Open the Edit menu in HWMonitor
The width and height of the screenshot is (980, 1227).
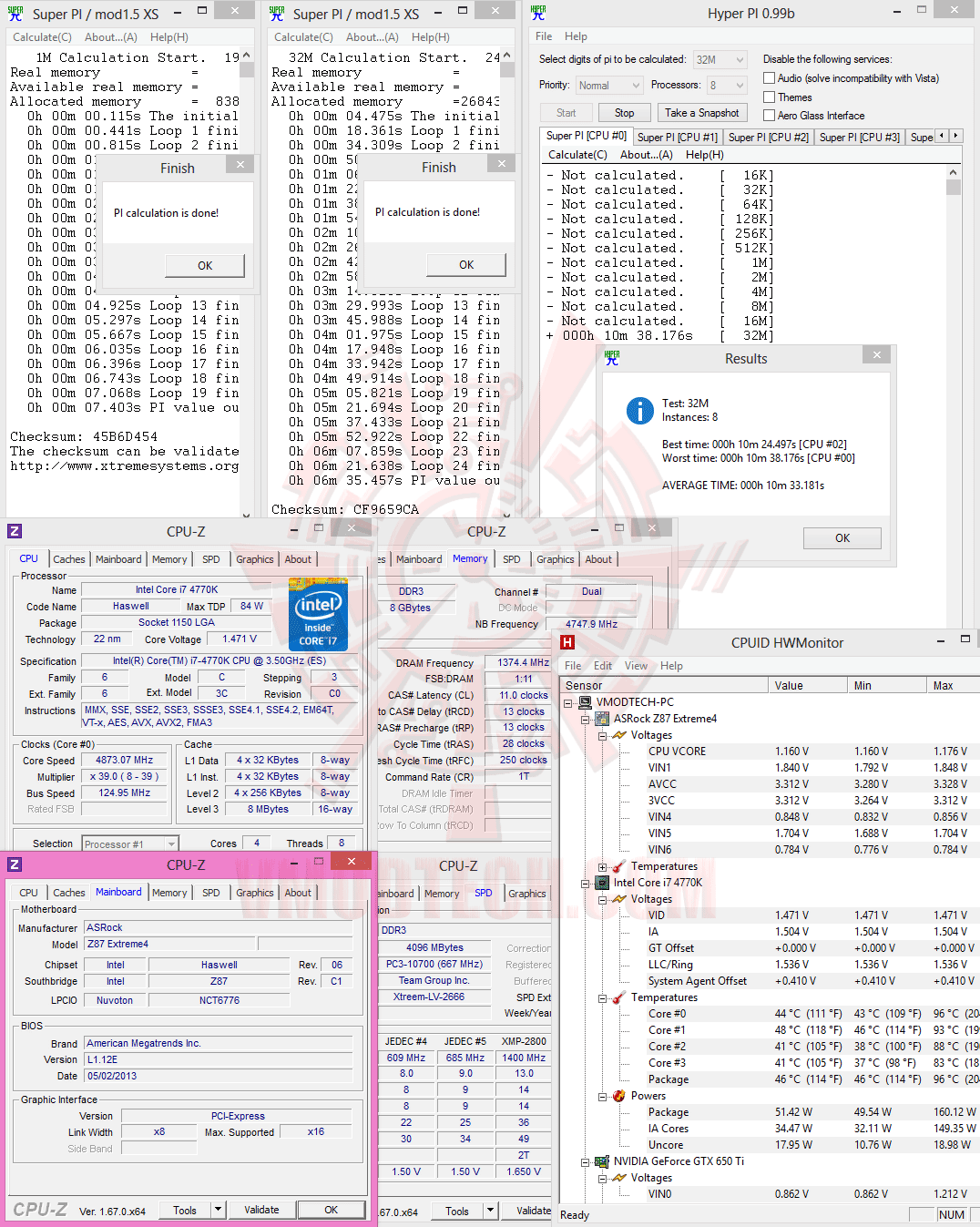point(603,666)
